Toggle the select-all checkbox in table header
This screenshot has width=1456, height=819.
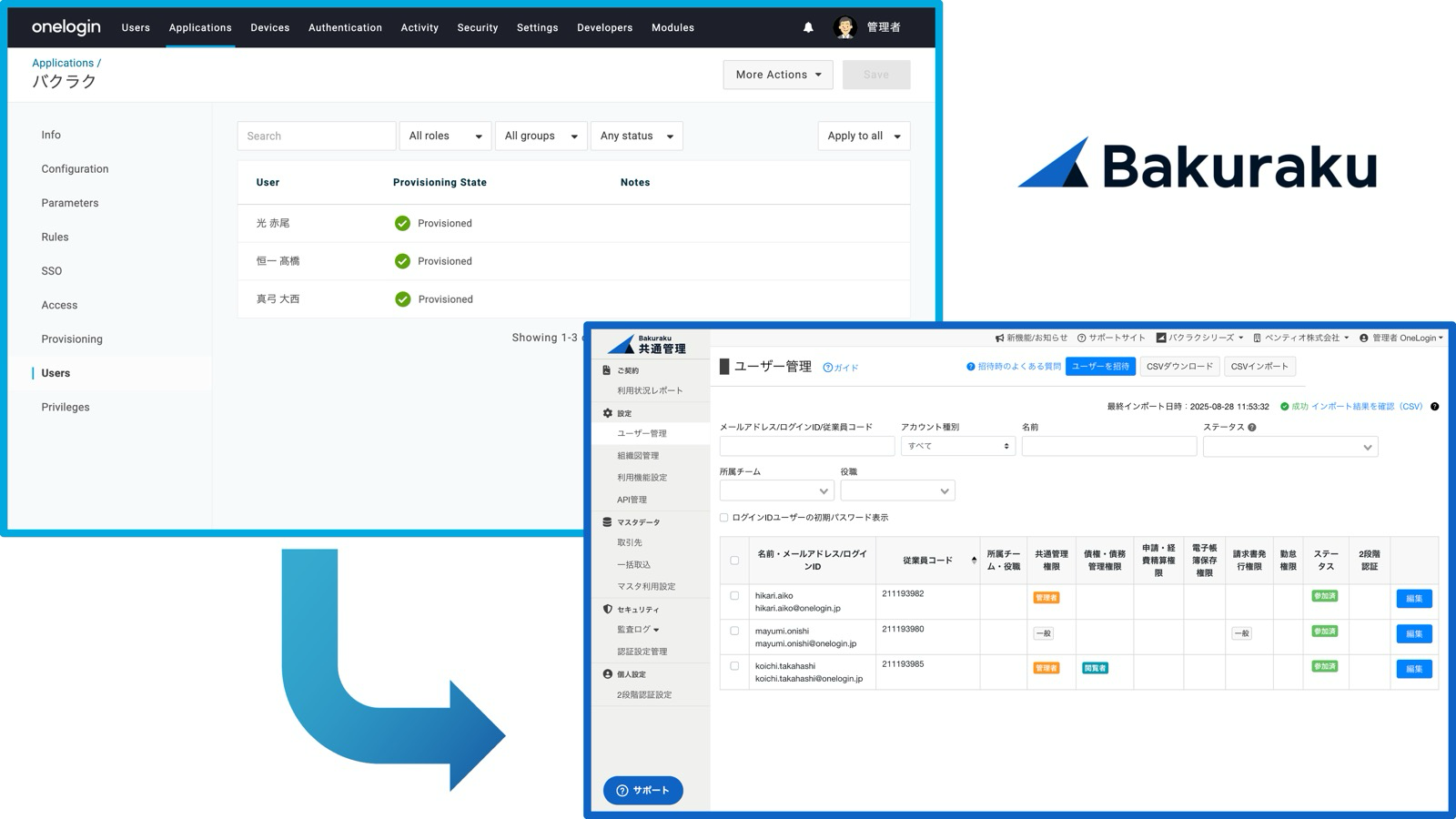coord(734,561)
